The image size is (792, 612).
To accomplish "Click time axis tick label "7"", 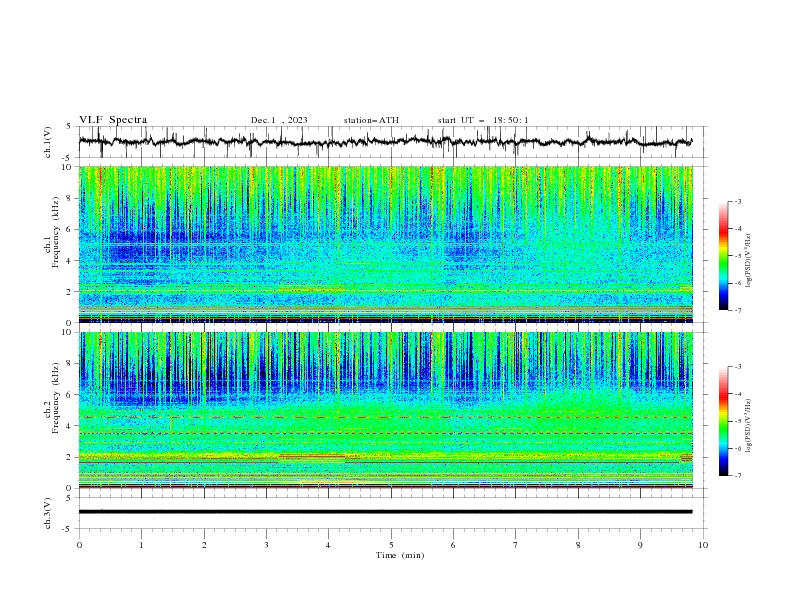I will pos(516,545).
